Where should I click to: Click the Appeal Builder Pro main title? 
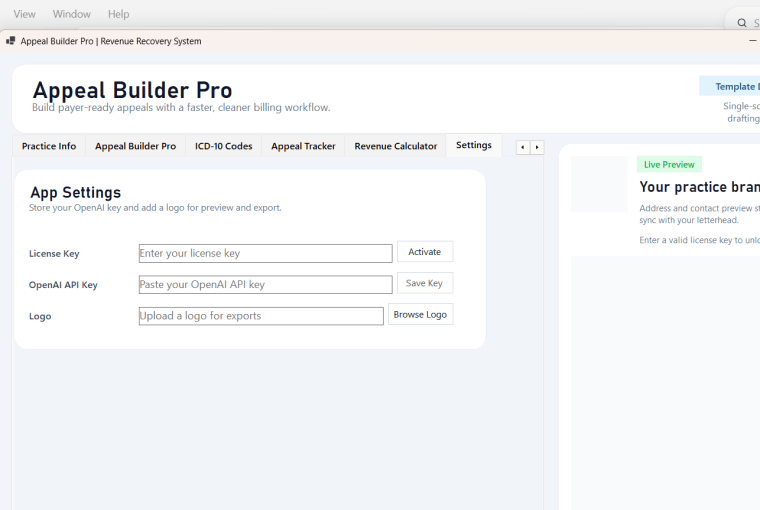[132, 90]
